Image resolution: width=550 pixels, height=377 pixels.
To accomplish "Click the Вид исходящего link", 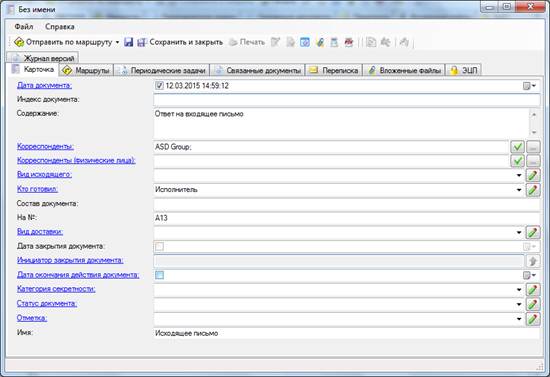I will pos(44,174).
